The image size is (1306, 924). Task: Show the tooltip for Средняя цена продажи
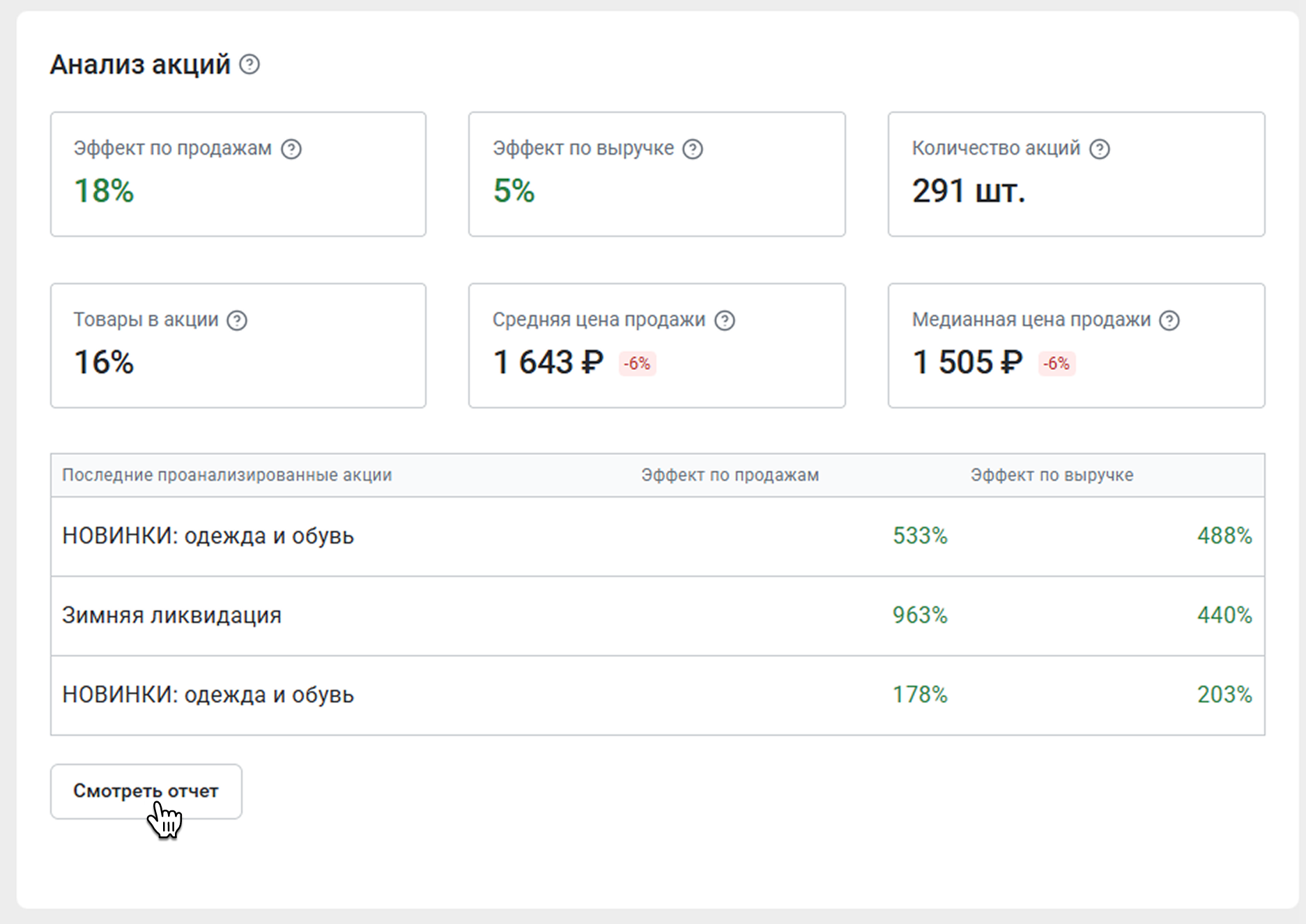click(725, 321)
